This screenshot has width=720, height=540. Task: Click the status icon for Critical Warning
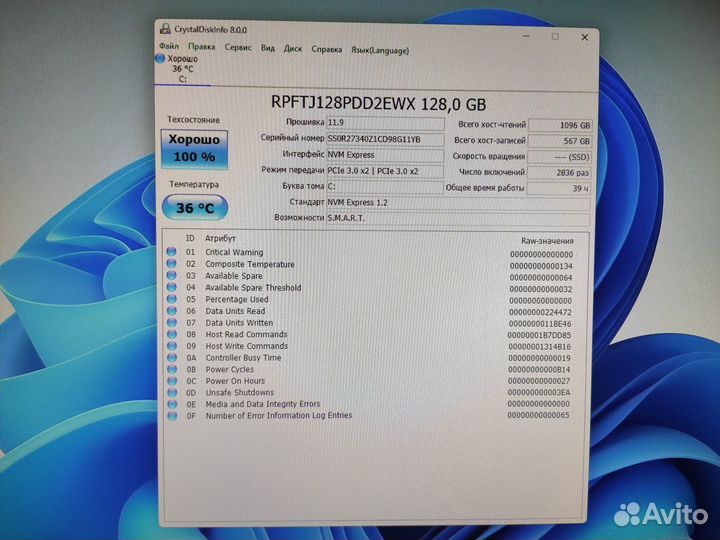pos(171,252)
